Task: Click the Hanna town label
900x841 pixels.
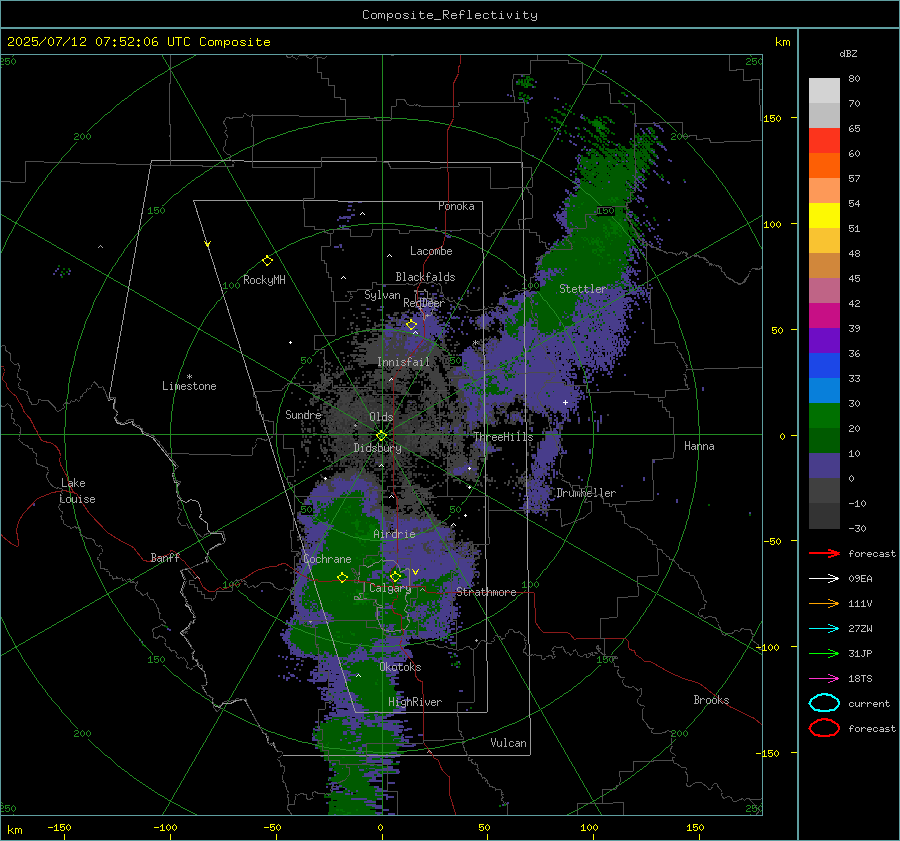Action: pos(699,446)
